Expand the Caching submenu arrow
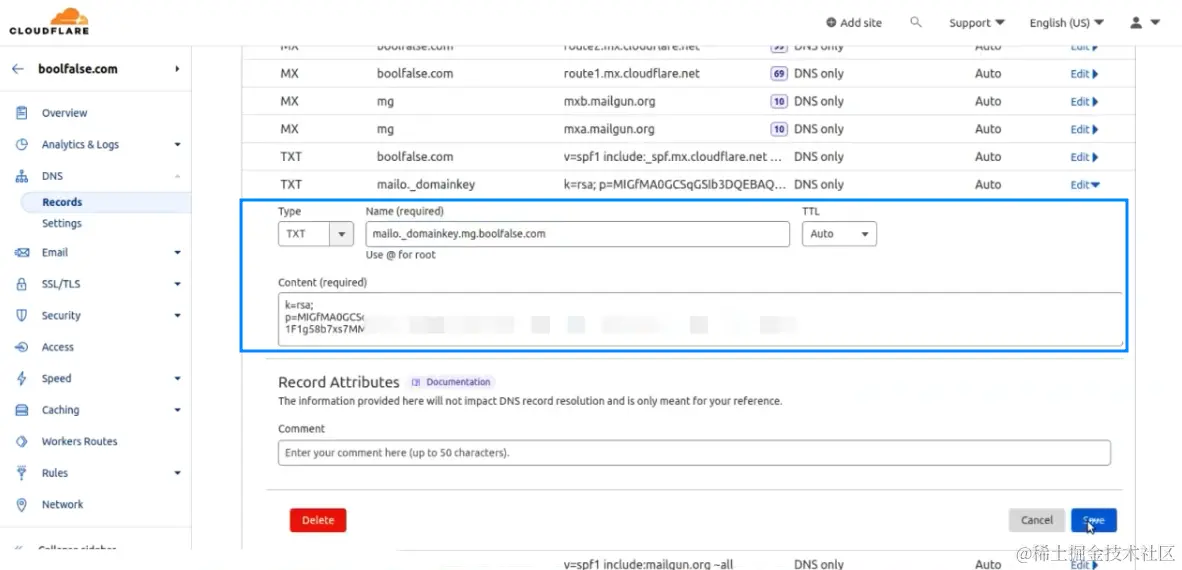This screenshot has width=1182, height=570. pos(177,410)
